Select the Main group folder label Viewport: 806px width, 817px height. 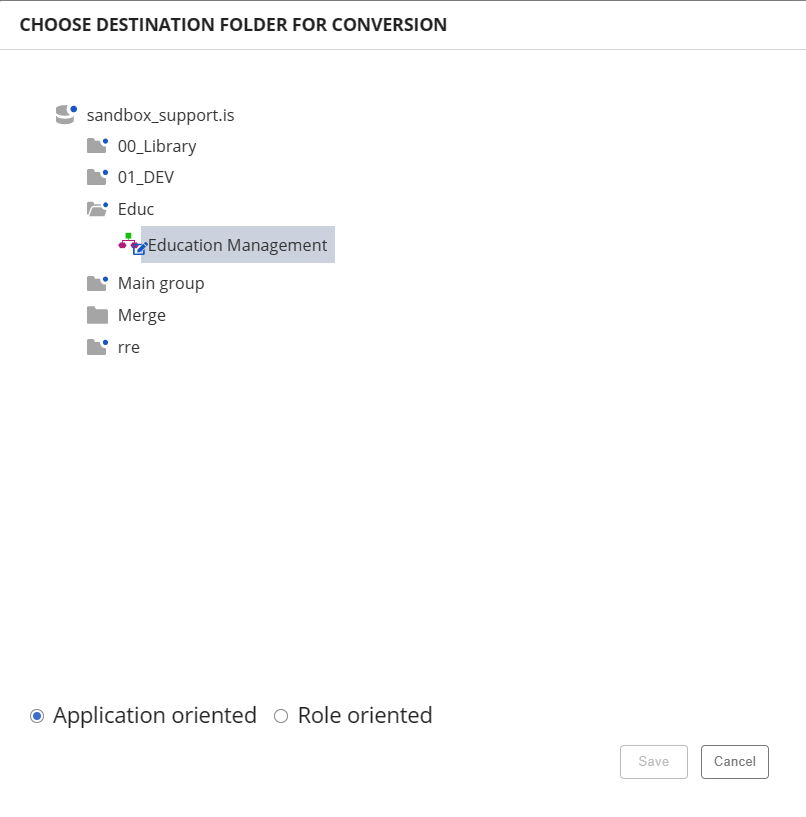pyautogui.click(x=161, y=283)
